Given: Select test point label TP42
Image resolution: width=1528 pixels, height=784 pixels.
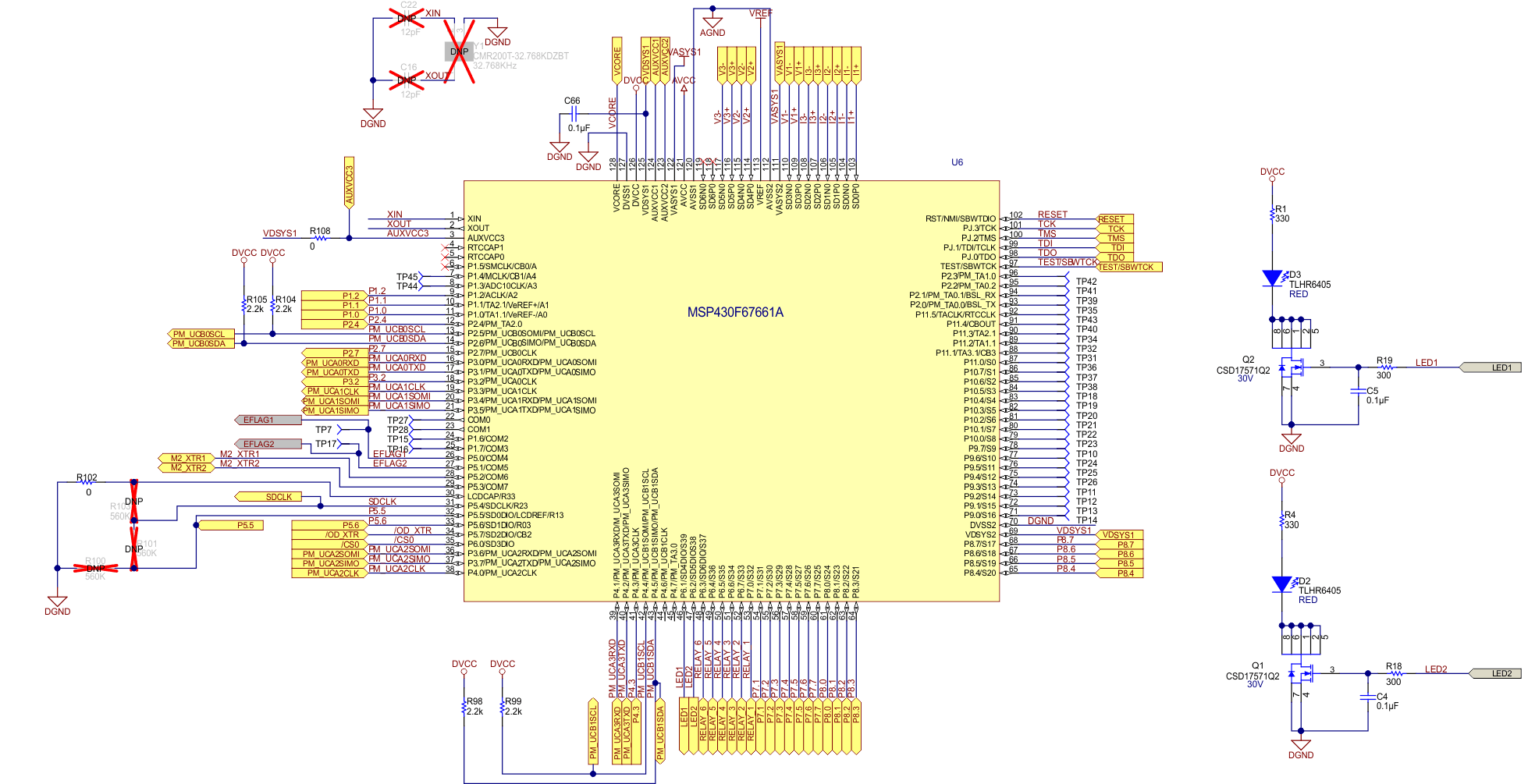Looking at the screenshot, I should (x=1086, y=282).
